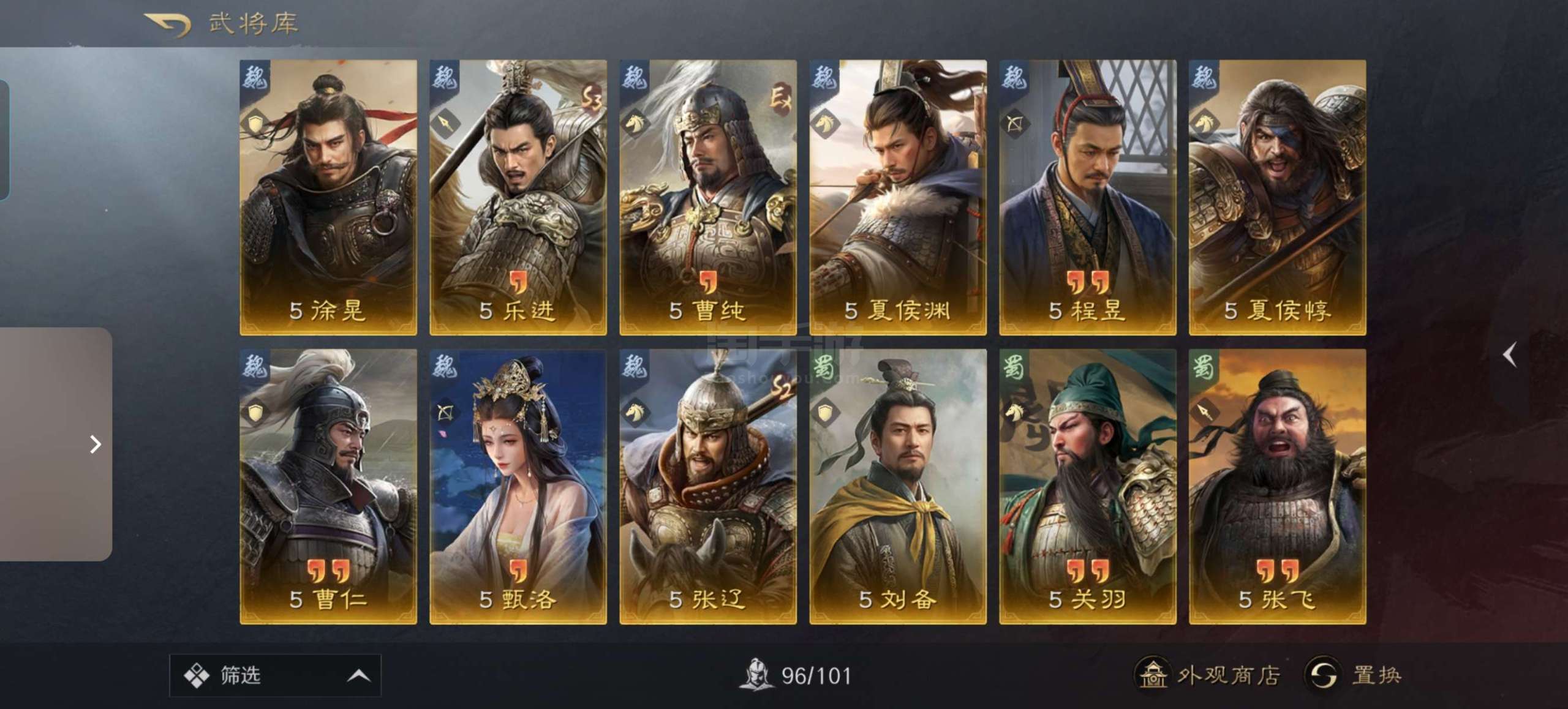1568x709 pixels.
Task: Click the shield icon on 刘备 card
Action: pyautogui.click(x=824, y=412)
